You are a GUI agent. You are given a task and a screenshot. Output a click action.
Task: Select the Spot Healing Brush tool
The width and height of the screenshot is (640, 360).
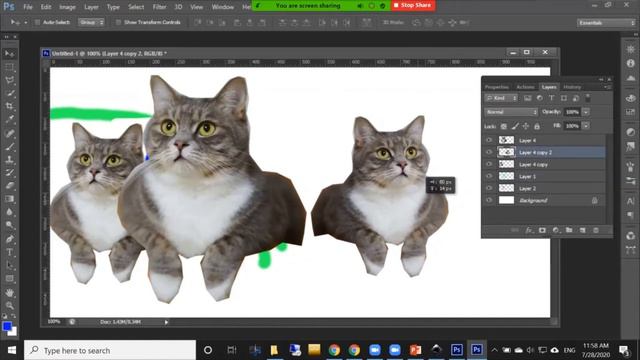click(9, 133)
